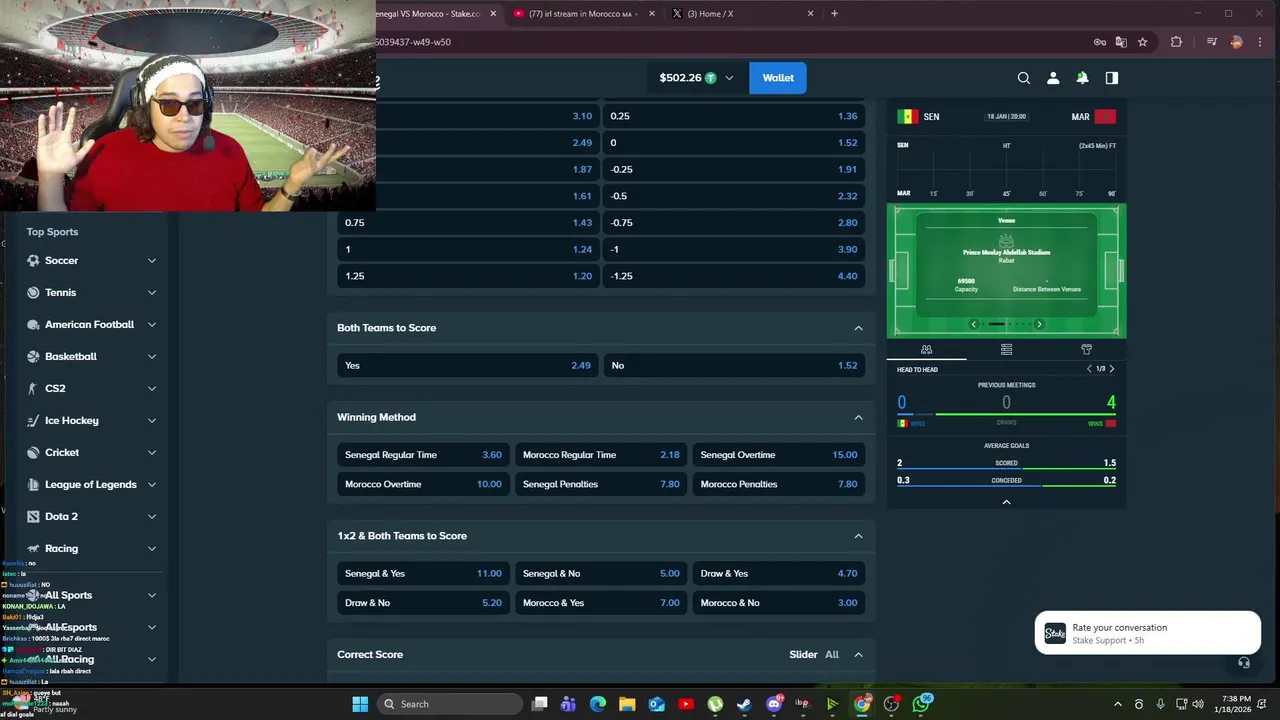
Task: Open Steam from the taskbar
Action: point(744,704)
